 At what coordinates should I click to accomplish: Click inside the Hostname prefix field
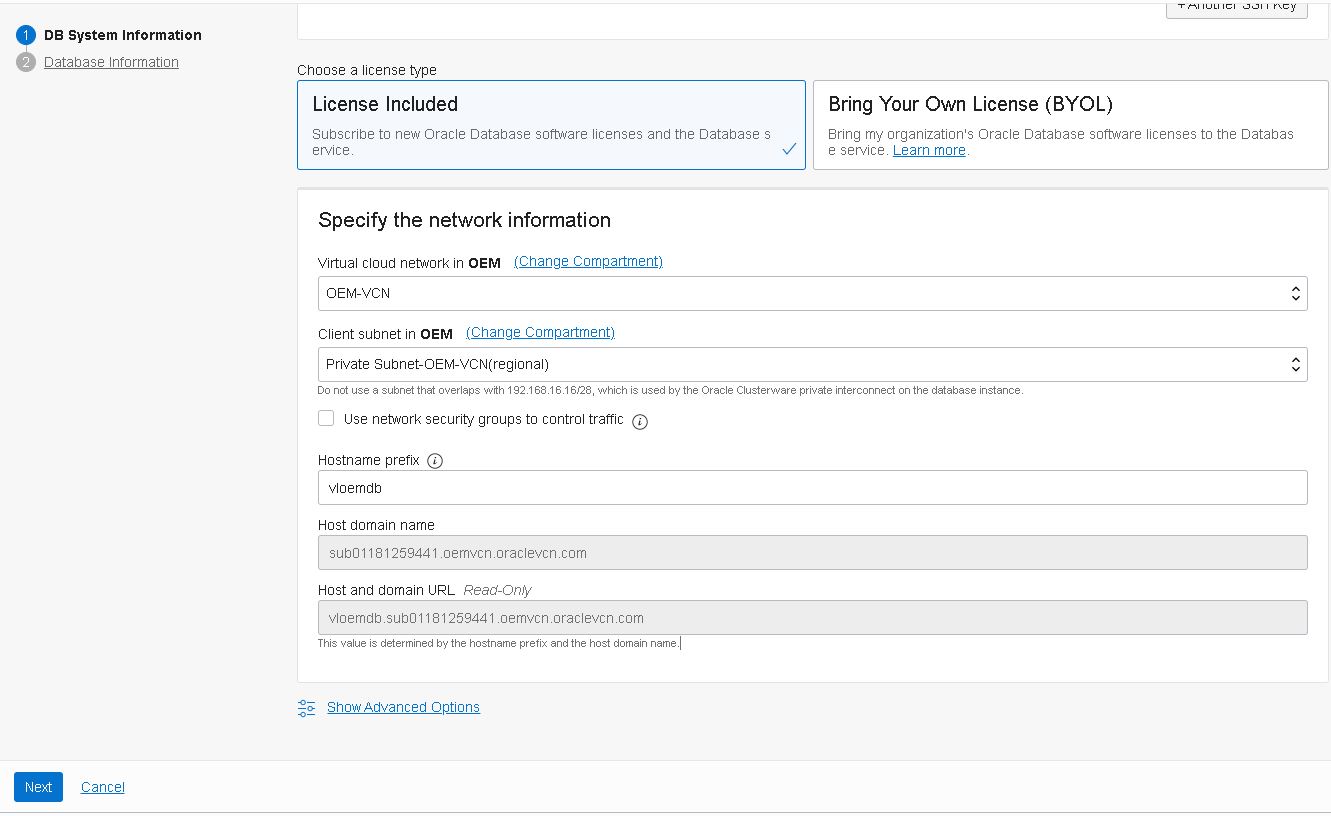pos(812,487)
